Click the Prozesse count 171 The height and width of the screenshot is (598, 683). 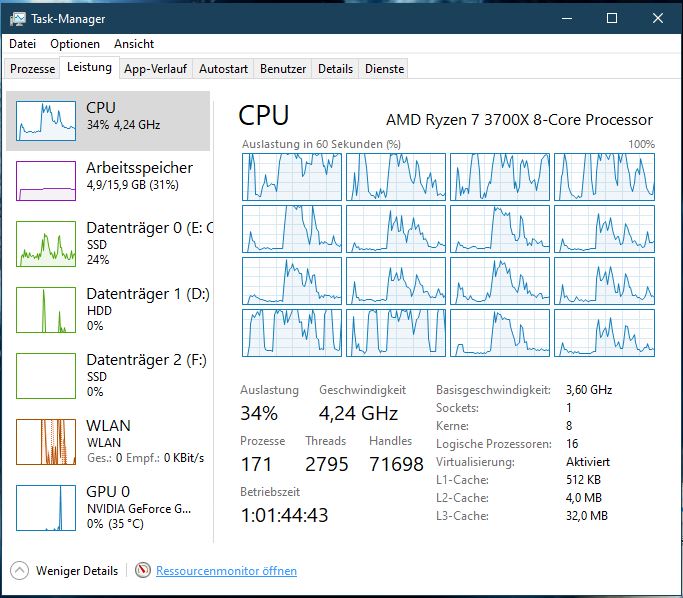[x=256, y=464]
